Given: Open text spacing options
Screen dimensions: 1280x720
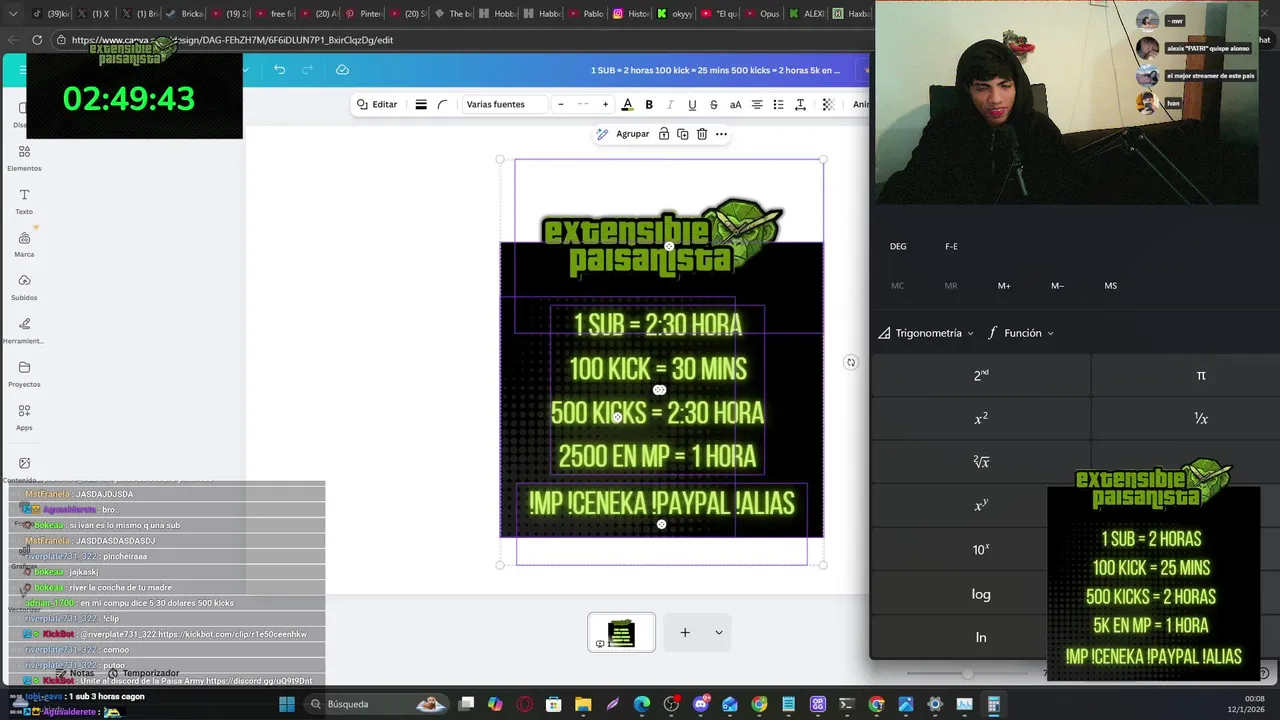Looking at the screenshot, I should point(800,105).
